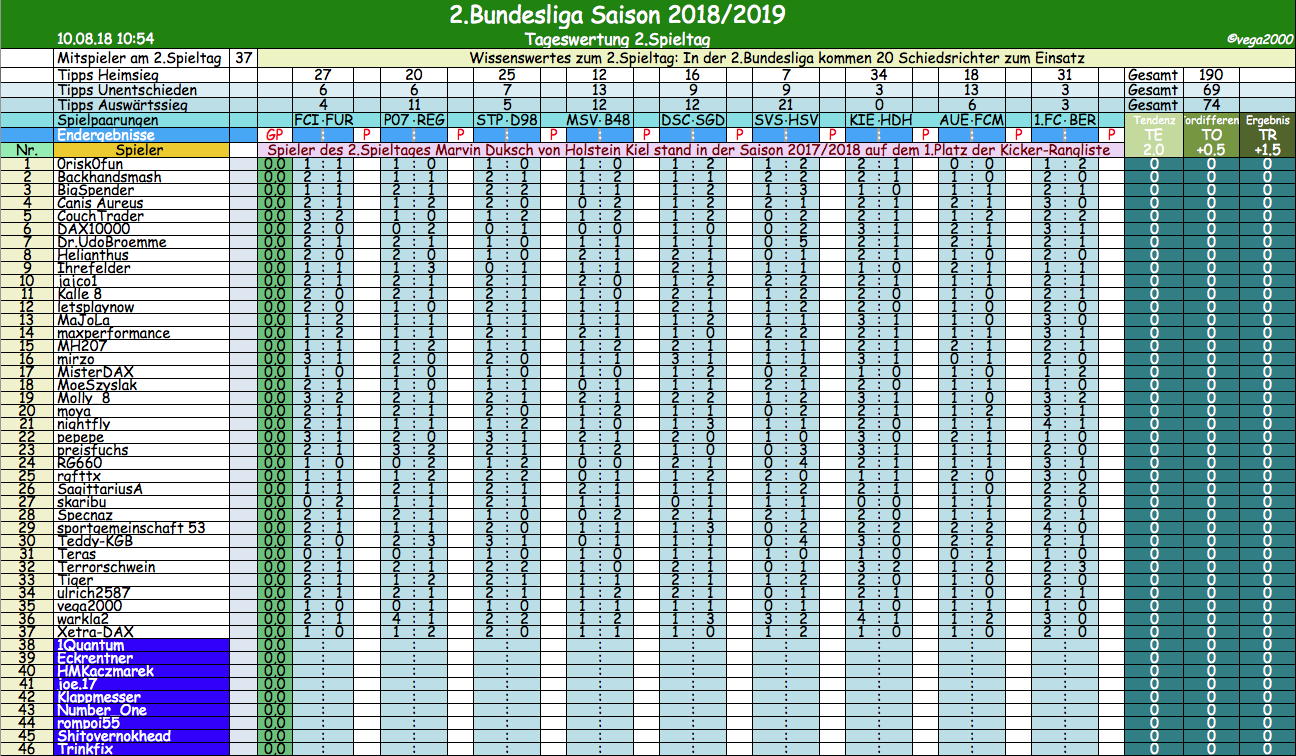Screen dimensions: 1296x756
Task: Select the 'Ergebnis TR +1.5' header
Action: click(x=1267, y=134)
